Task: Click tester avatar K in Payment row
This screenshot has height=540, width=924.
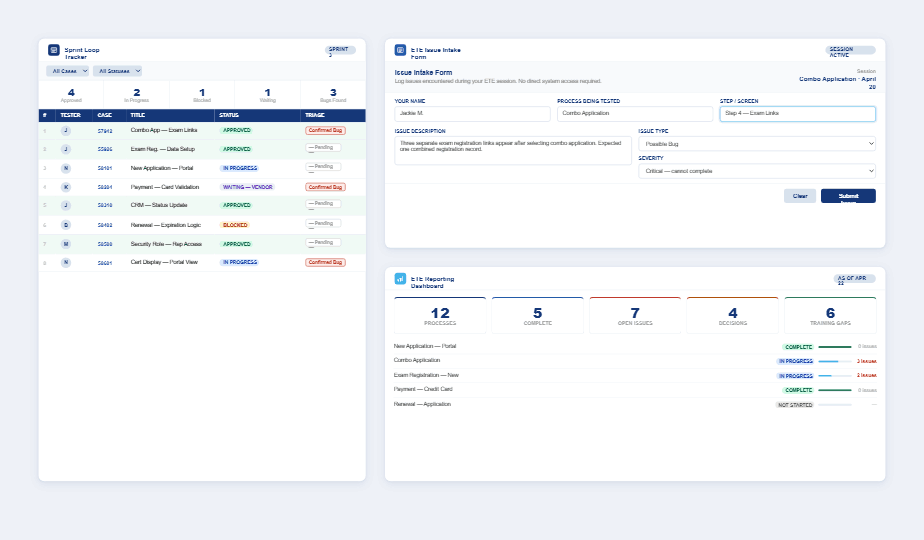Action: pyautogui.click(x=66, y=187)
